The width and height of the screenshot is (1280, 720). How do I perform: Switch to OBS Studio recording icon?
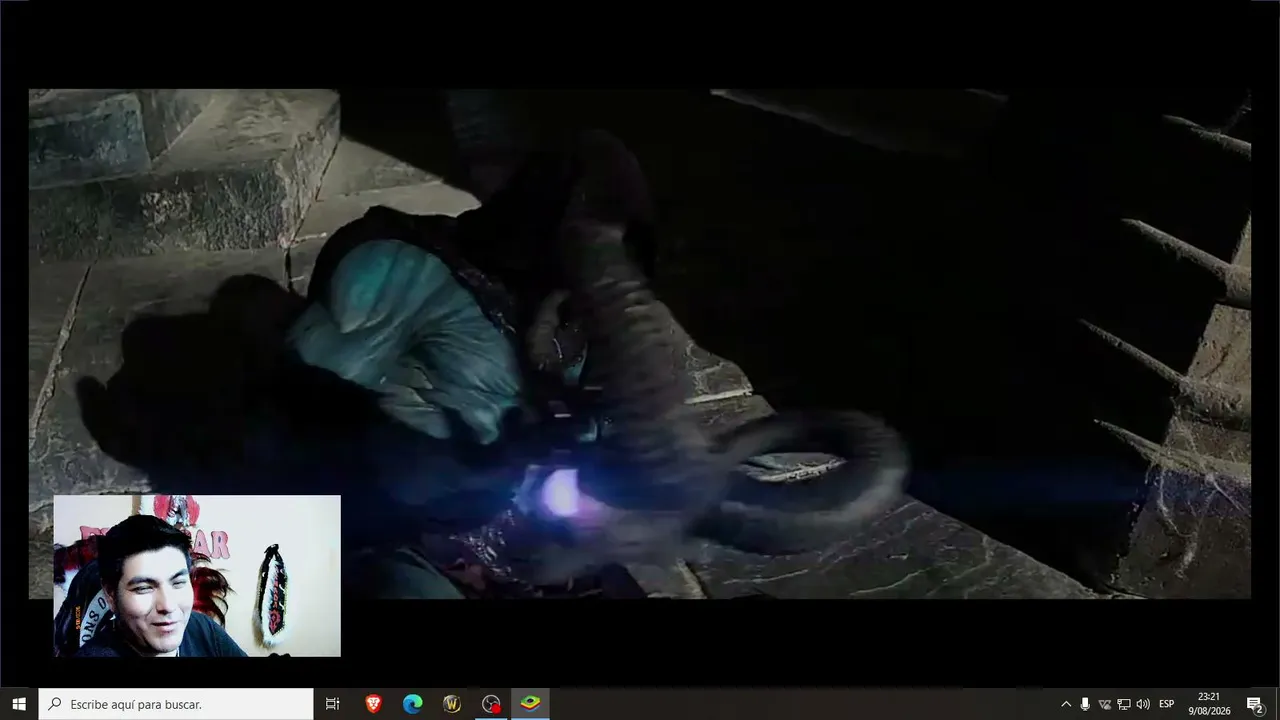point(491,704)
